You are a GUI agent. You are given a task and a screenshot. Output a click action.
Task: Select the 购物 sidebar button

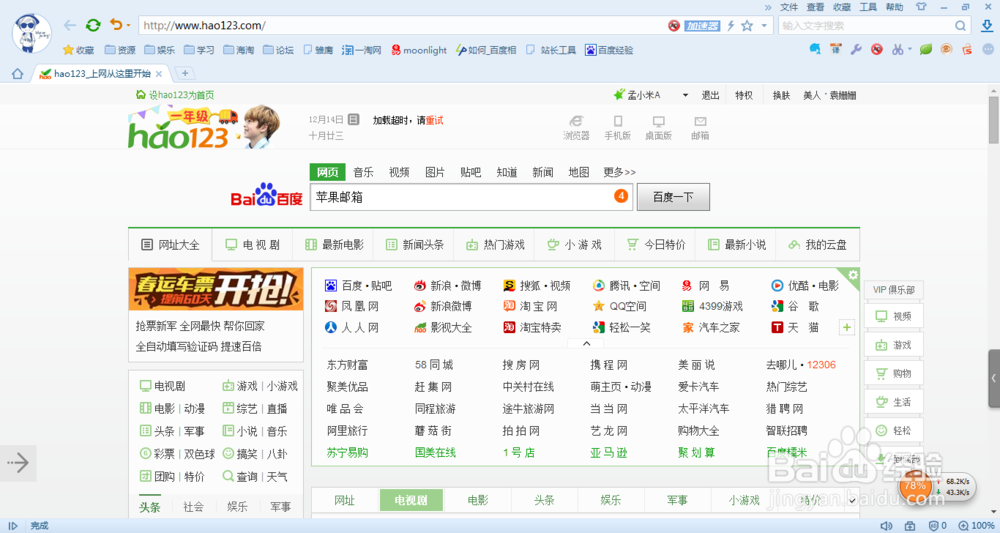893,374
